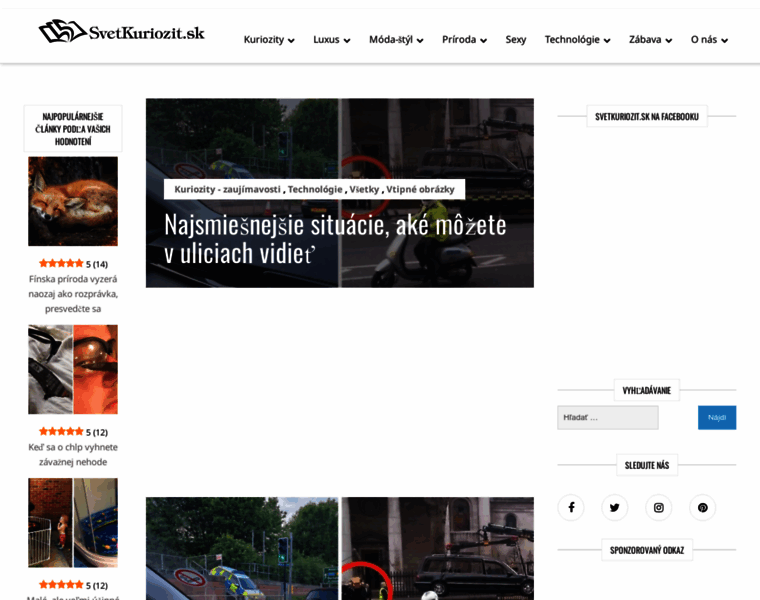Open the SvetKuriozit.sk logo homepage
This screenshot has width=760, height=600.
click(x=121, y=32)
